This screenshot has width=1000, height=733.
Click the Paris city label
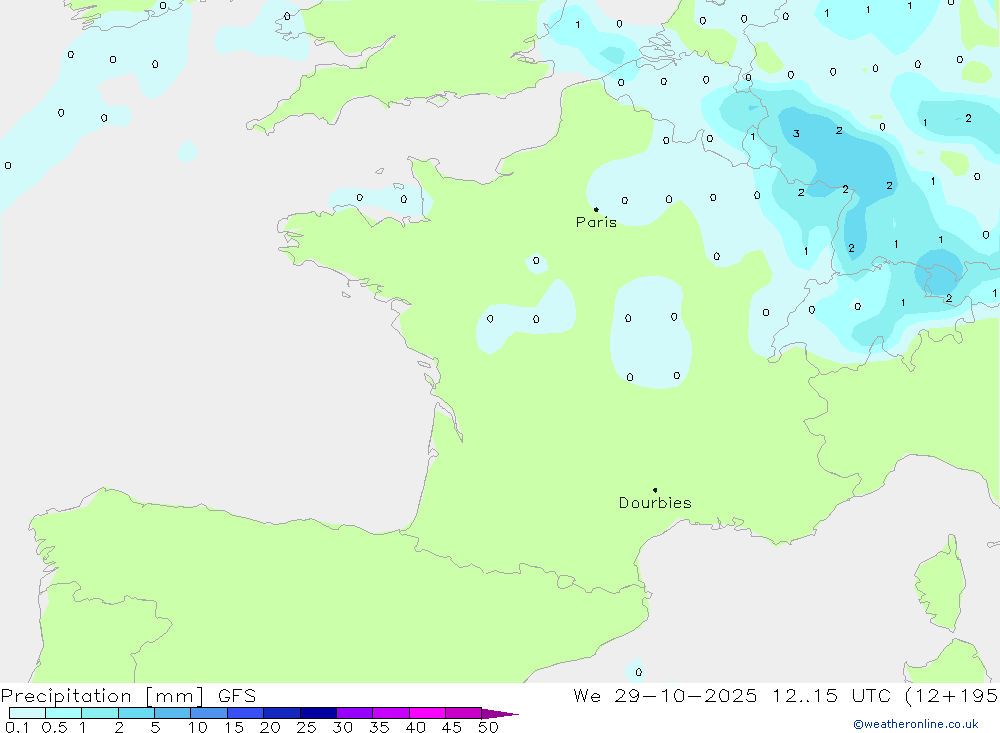pos(596,222)
